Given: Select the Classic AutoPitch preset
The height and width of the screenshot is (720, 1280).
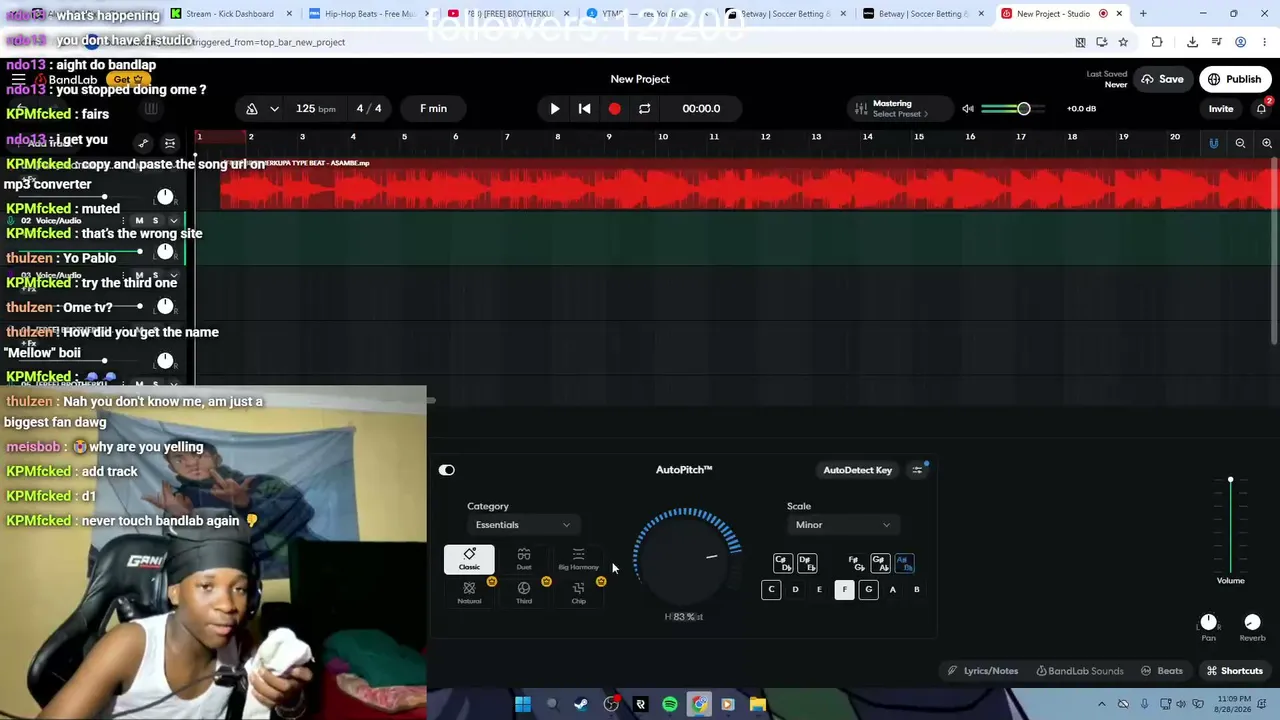Looking at the screenshot, I should tap(469, 559).
